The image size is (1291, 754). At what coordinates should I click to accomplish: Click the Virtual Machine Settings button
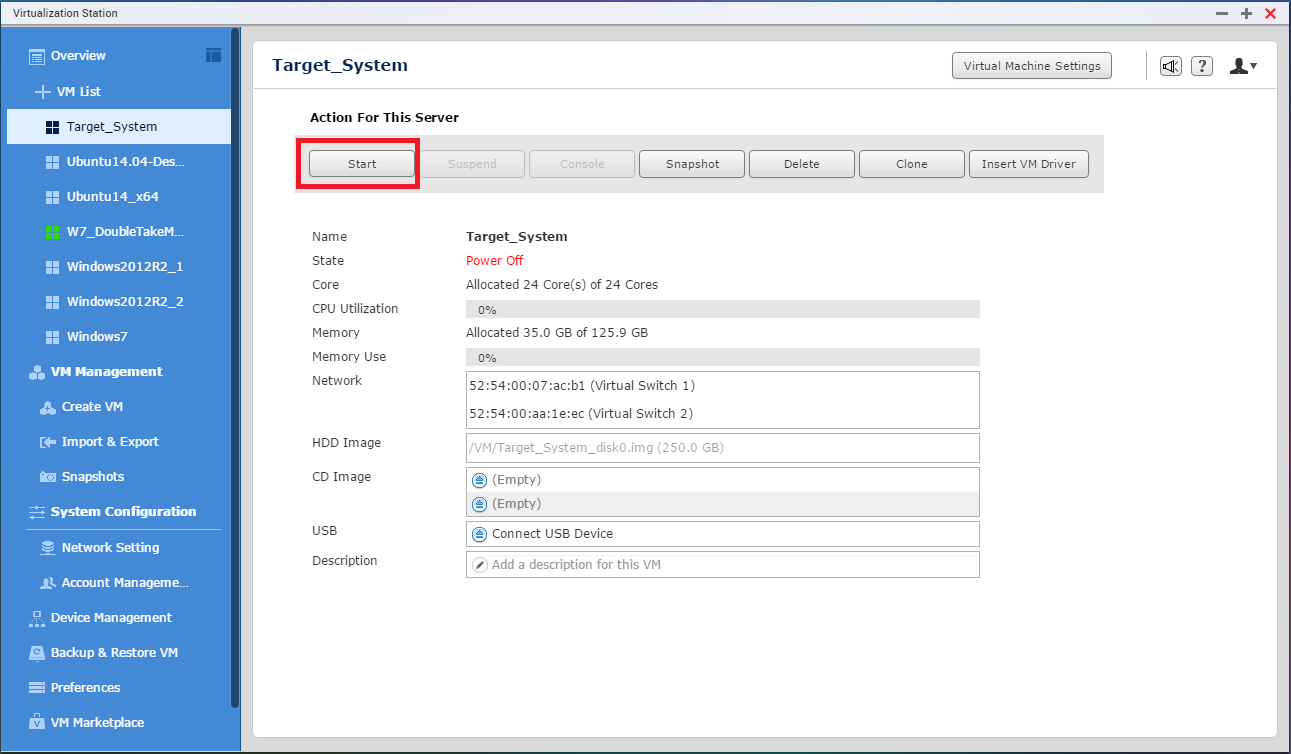tap(1031, 66)
